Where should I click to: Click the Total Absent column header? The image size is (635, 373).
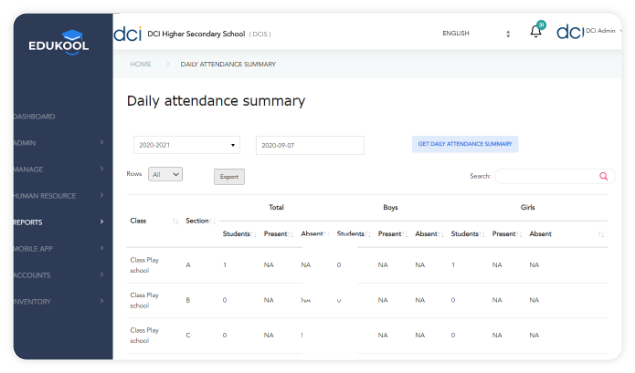coord(312,234)
